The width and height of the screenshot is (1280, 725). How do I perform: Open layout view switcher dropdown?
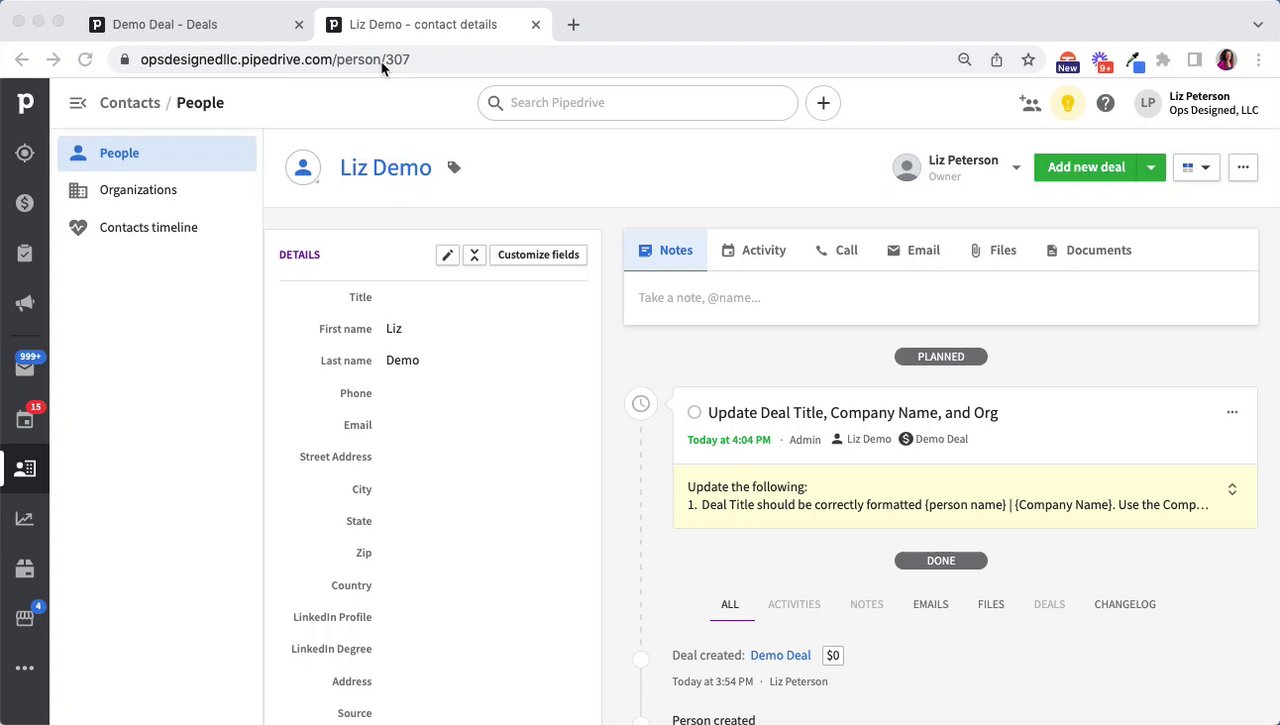click(x=1196, y=168)
